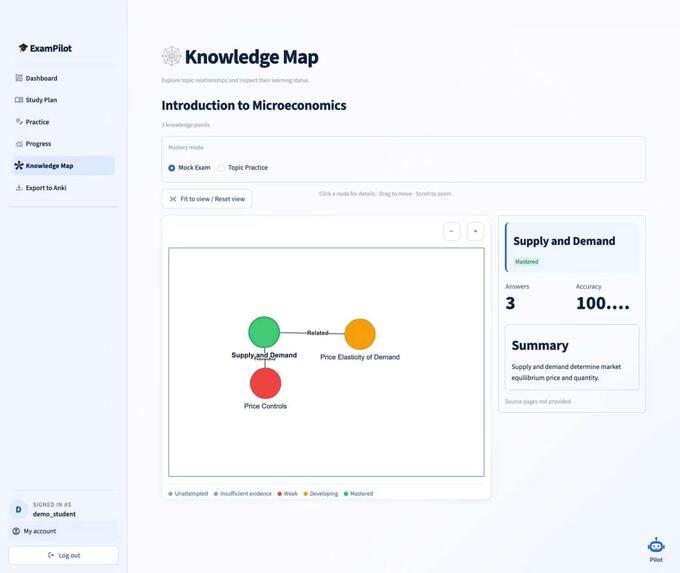680x573 pixels.
Task: Click the Progress chart icon
Action: [x=19, y=144]
